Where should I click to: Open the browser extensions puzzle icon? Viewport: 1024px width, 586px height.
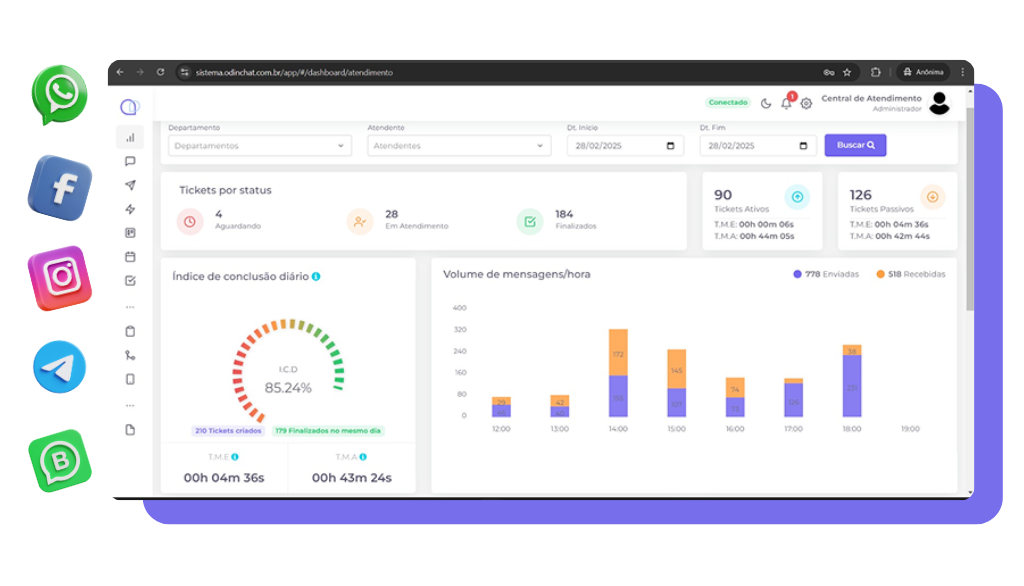click(x=876, y=73)
